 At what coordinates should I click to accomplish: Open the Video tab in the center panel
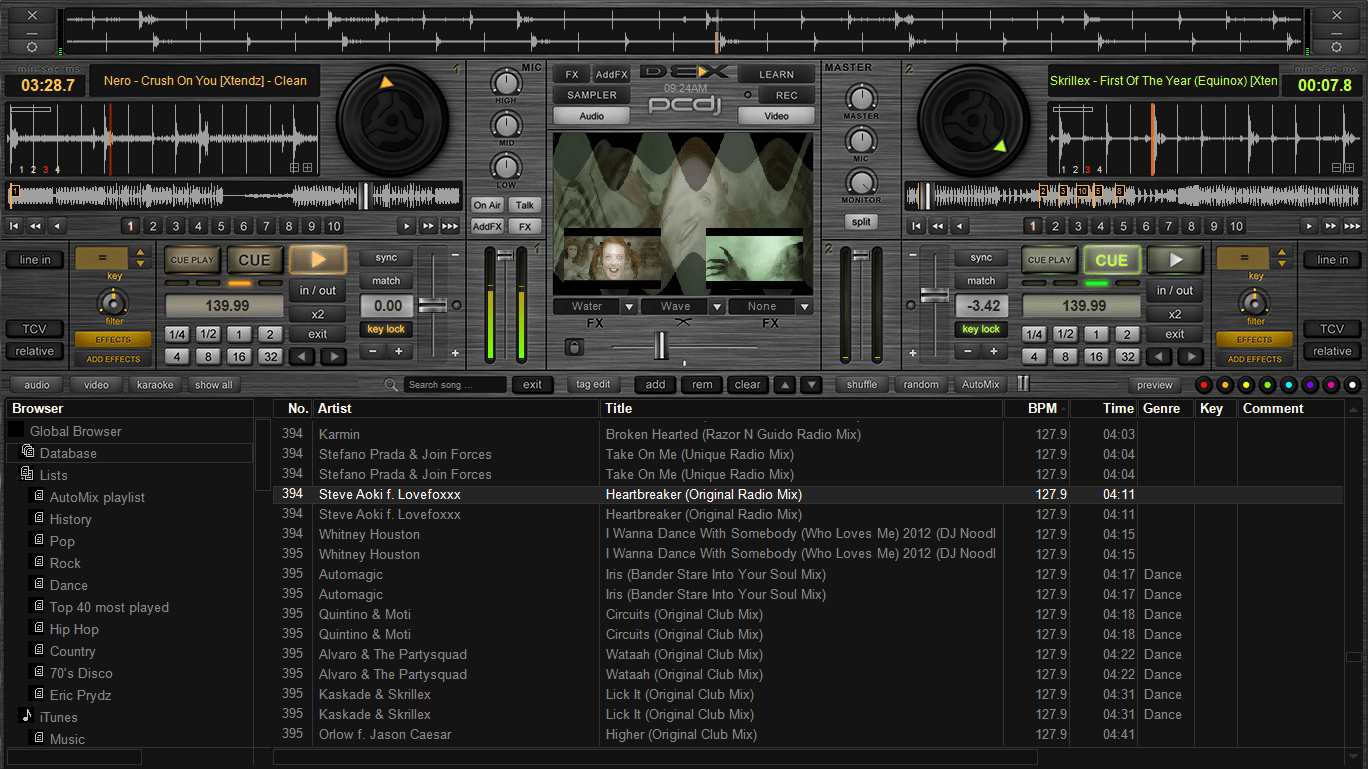coord(777,115)
